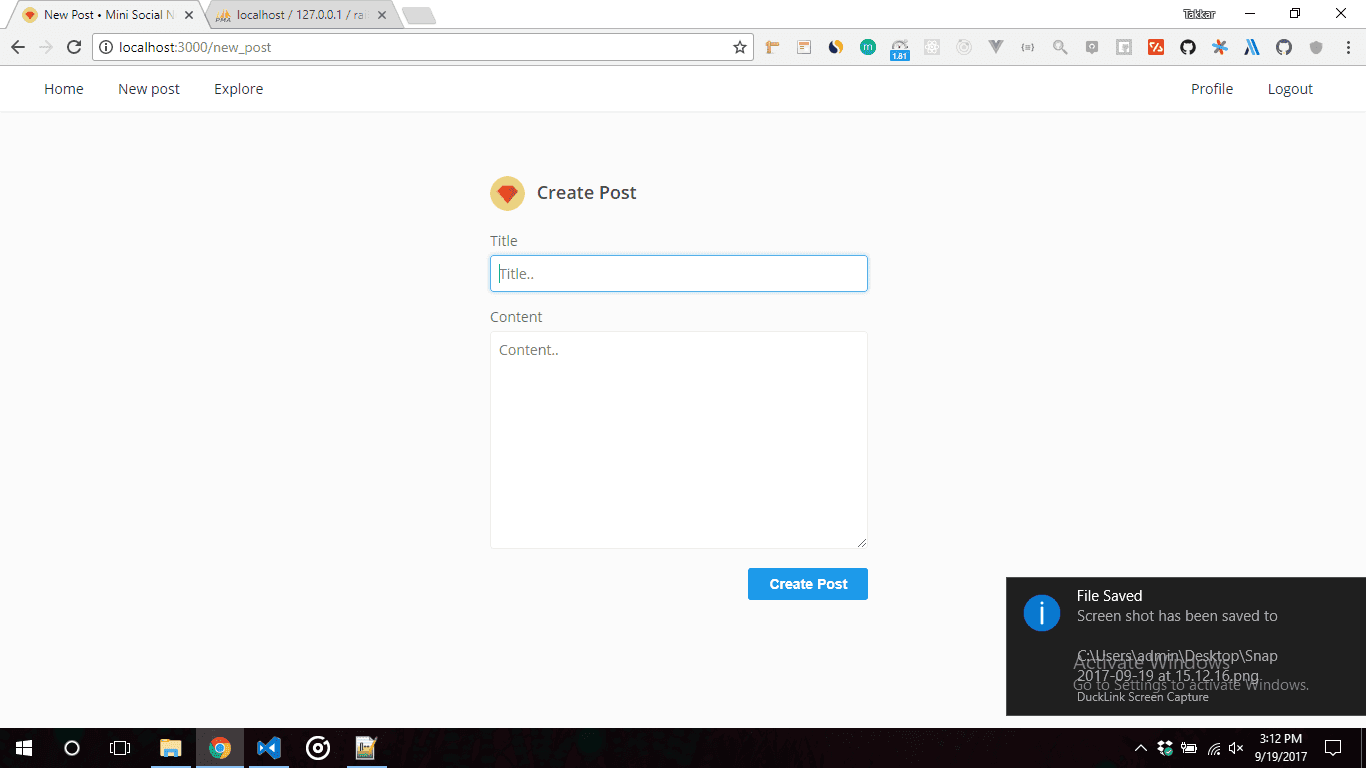Image resolution: width=1366 pixels, height=768 pixels.
Task: Switch to the 'New Post • Mini Social' tab
Action: (x=105, y=15)
